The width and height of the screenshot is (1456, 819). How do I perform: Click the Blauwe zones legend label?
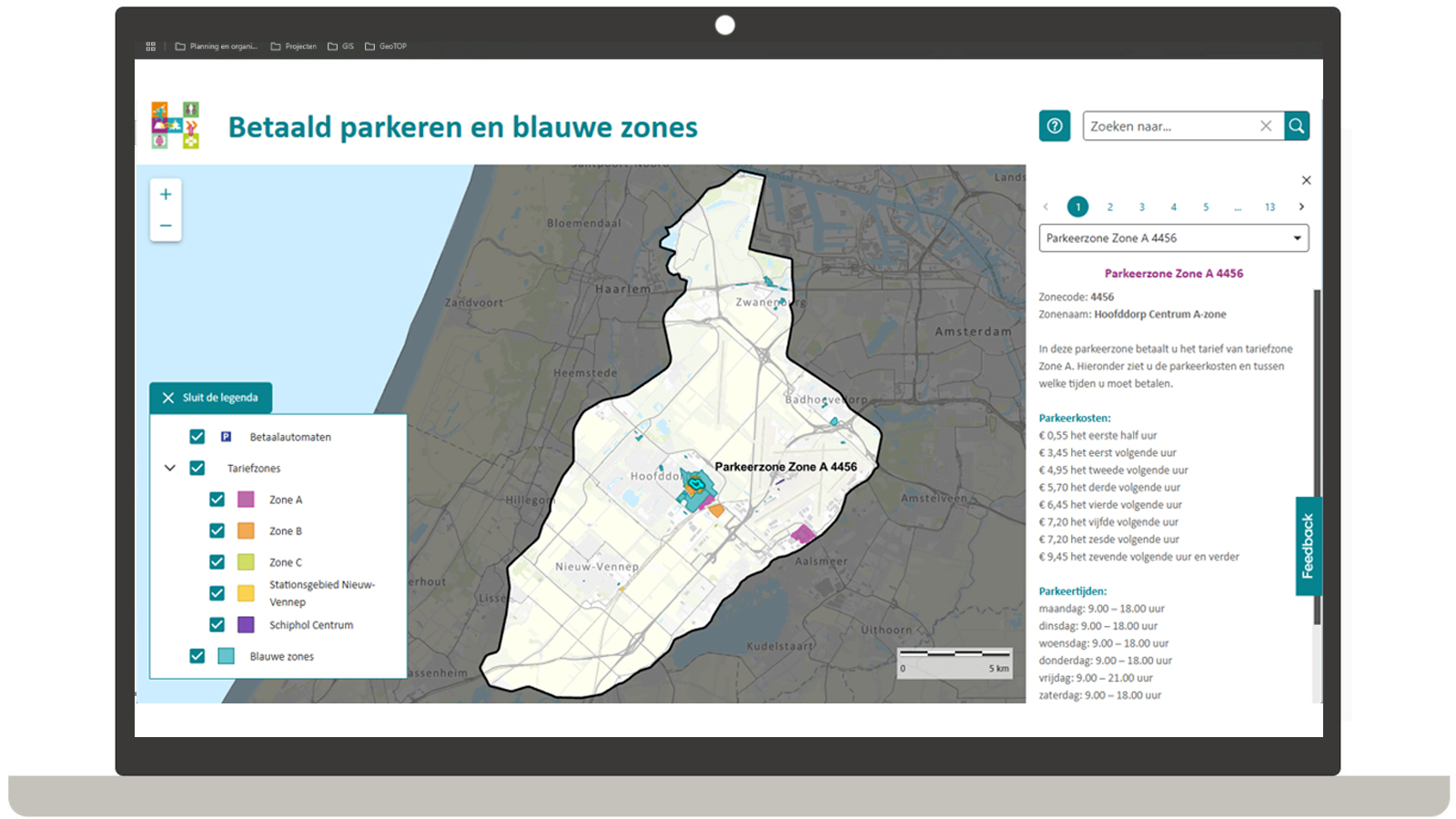pyautogui.click(x=282, y=656)
